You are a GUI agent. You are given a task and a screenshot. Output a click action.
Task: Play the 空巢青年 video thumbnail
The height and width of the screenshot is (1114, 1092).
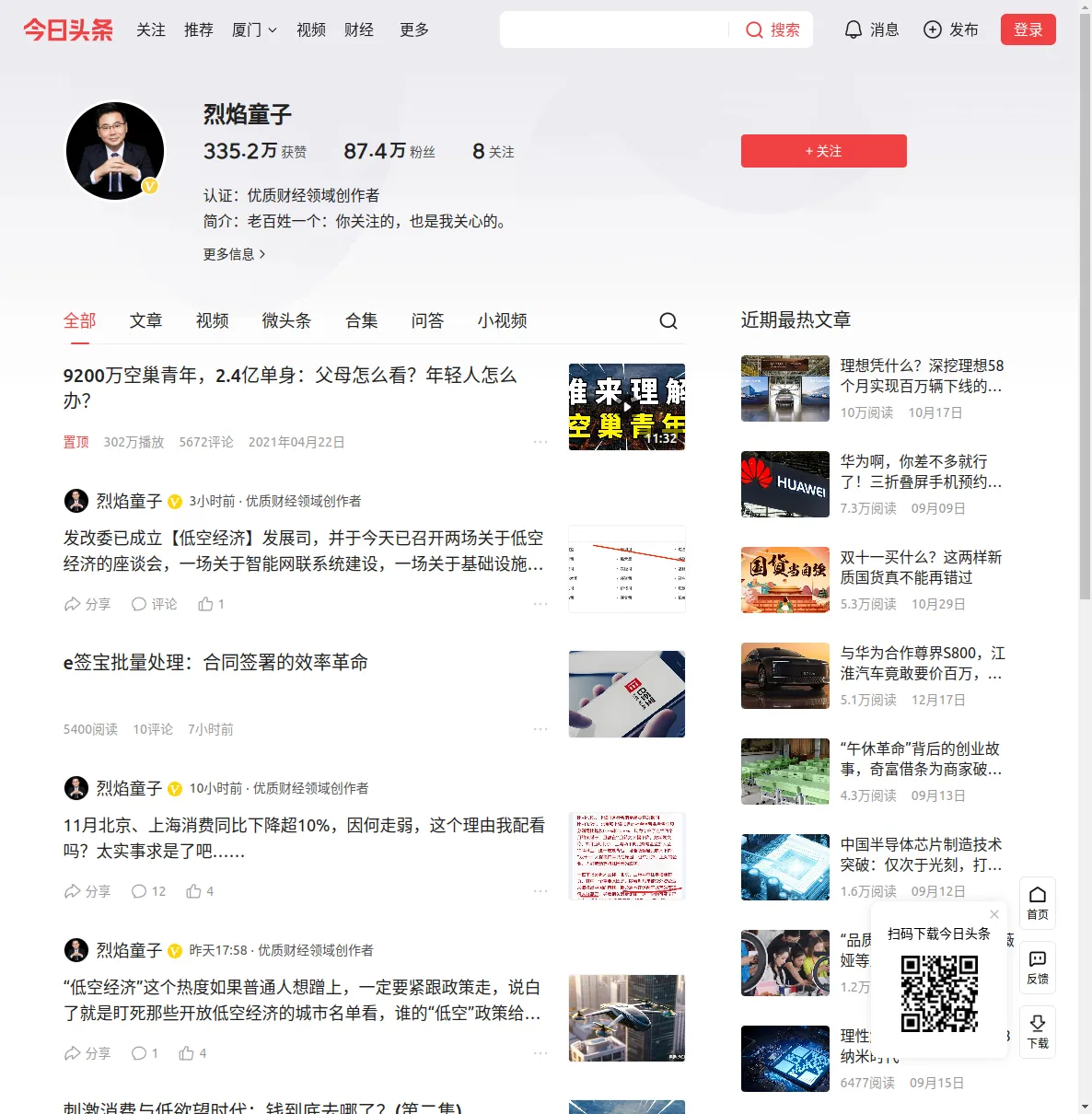click(627, 407)
